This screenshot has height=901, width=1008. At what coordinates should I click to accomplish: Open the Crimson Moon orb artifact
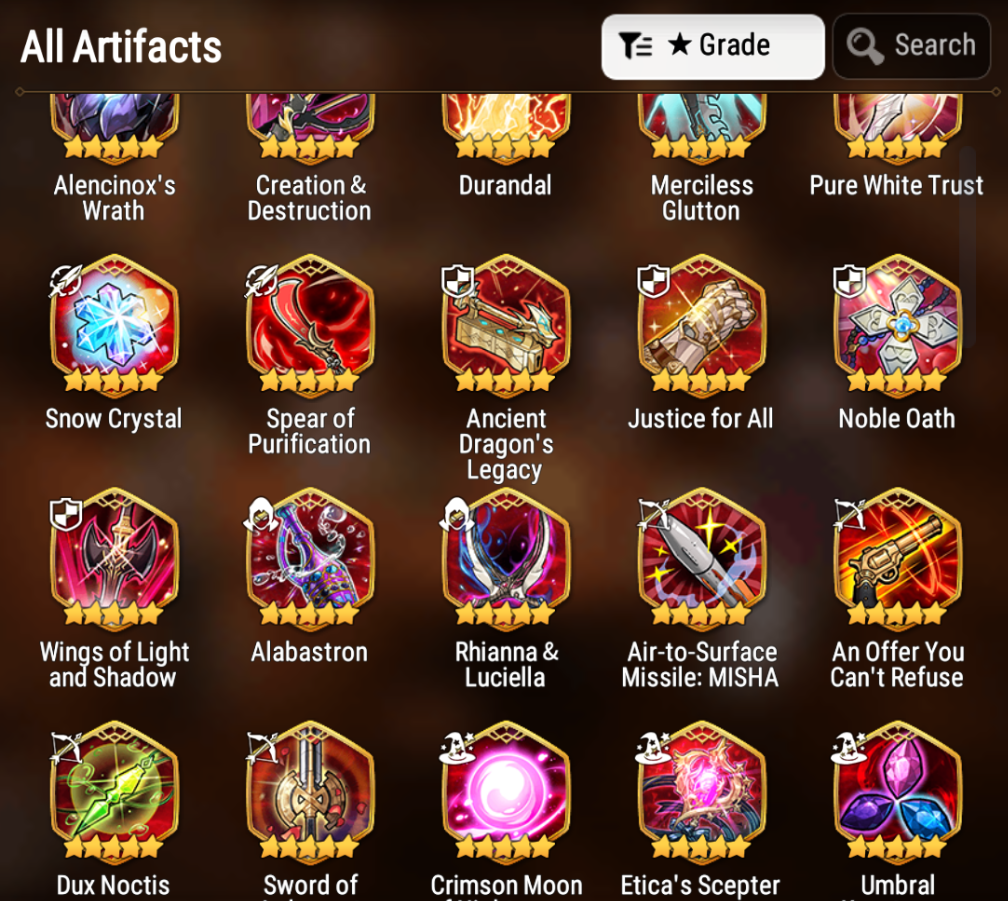(x=506, y=790)
